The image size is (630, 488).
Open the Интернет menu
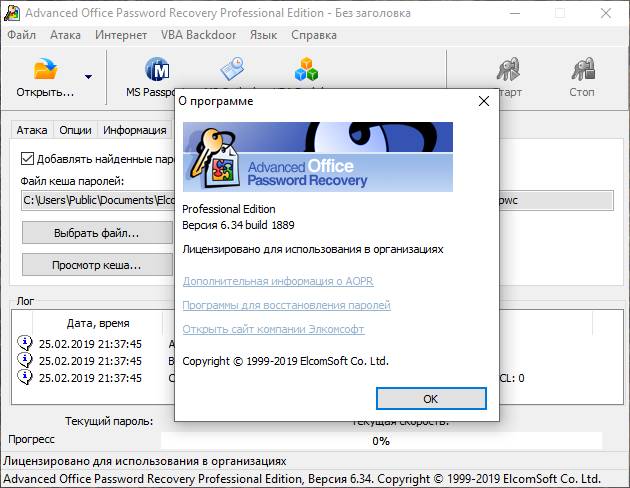click(121, 35)
